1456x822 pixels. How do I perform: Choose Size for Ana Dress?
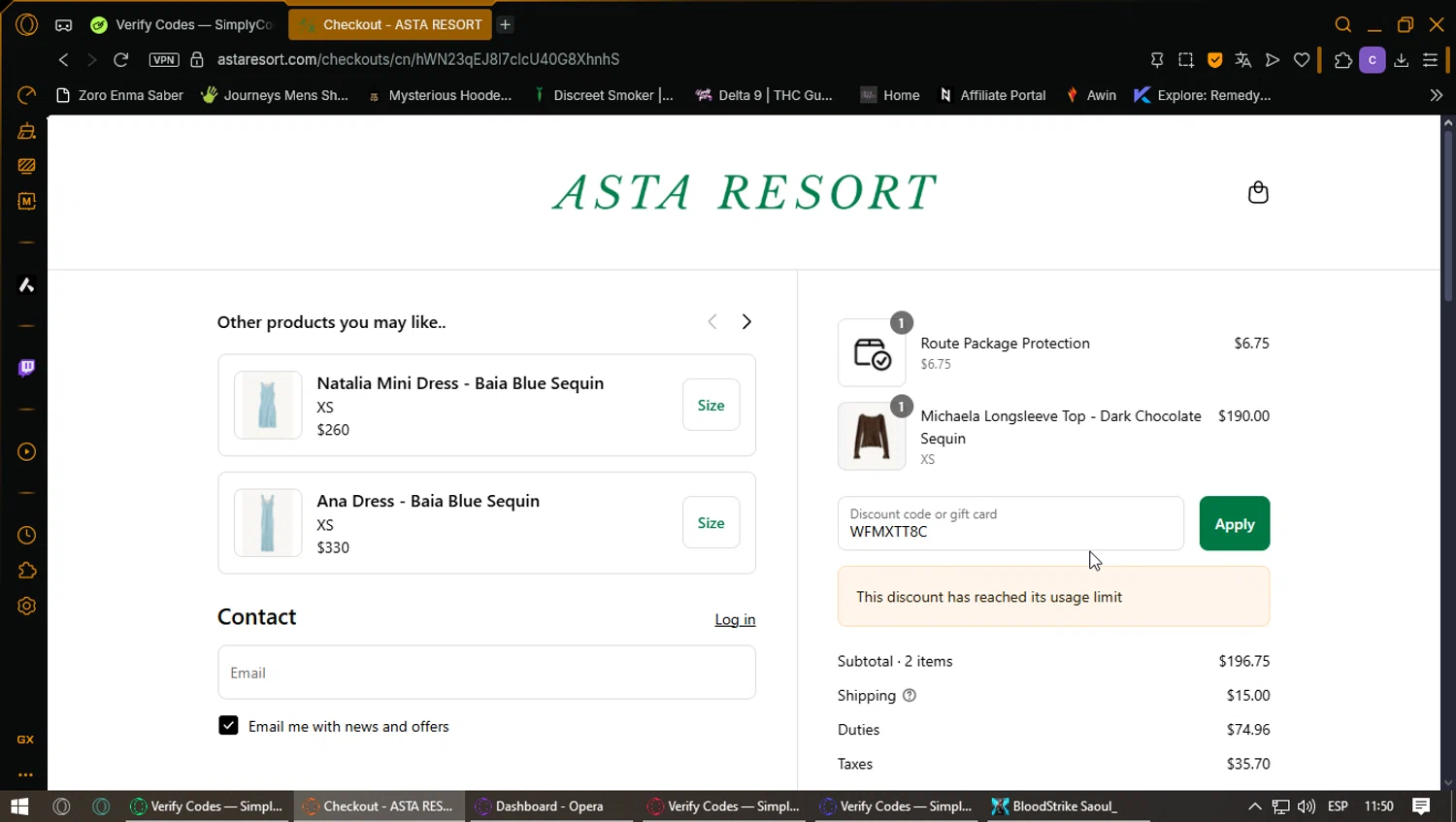pos(711,522)
